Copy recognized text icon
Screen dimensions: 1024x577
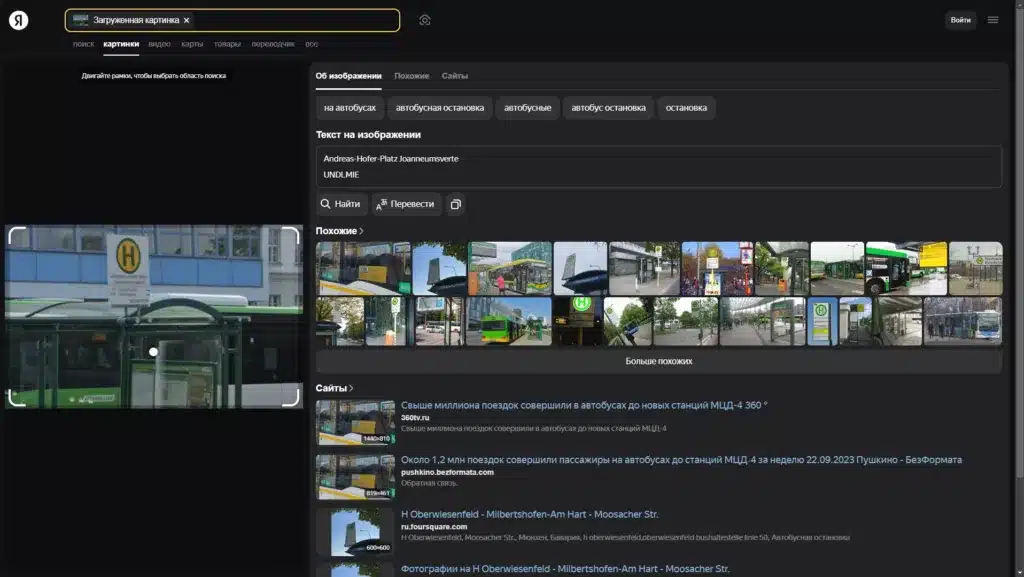[456, 204]
